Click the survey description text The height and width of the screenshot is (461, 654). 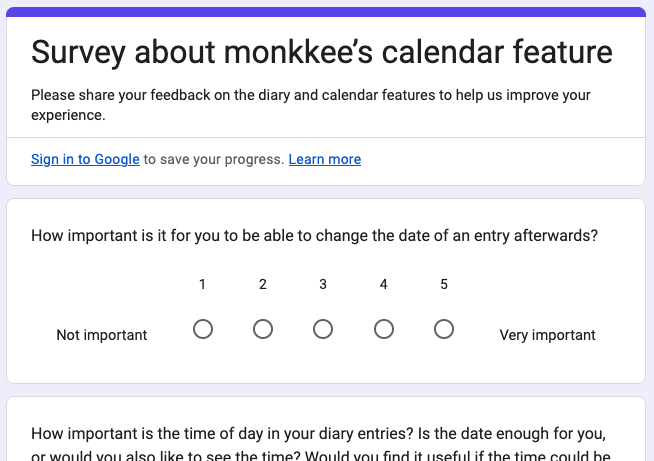(x=311, y=105)
